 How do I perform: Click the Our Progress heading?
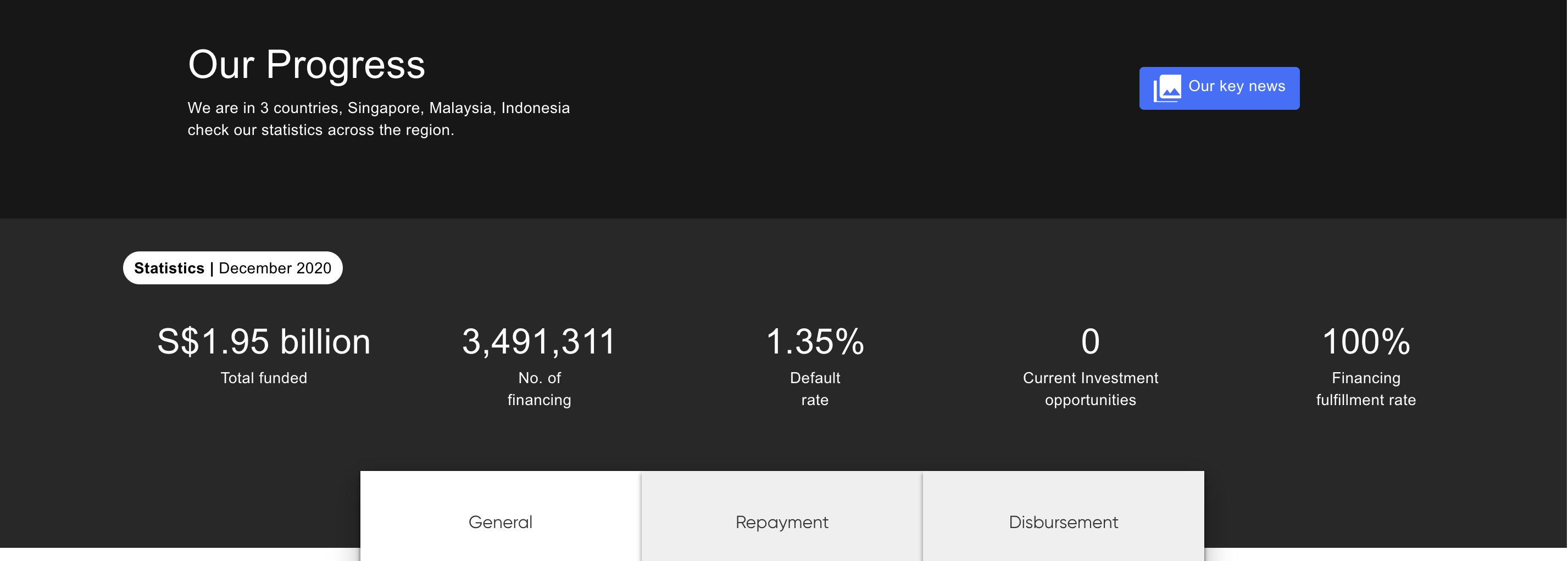tap(306, 64)
